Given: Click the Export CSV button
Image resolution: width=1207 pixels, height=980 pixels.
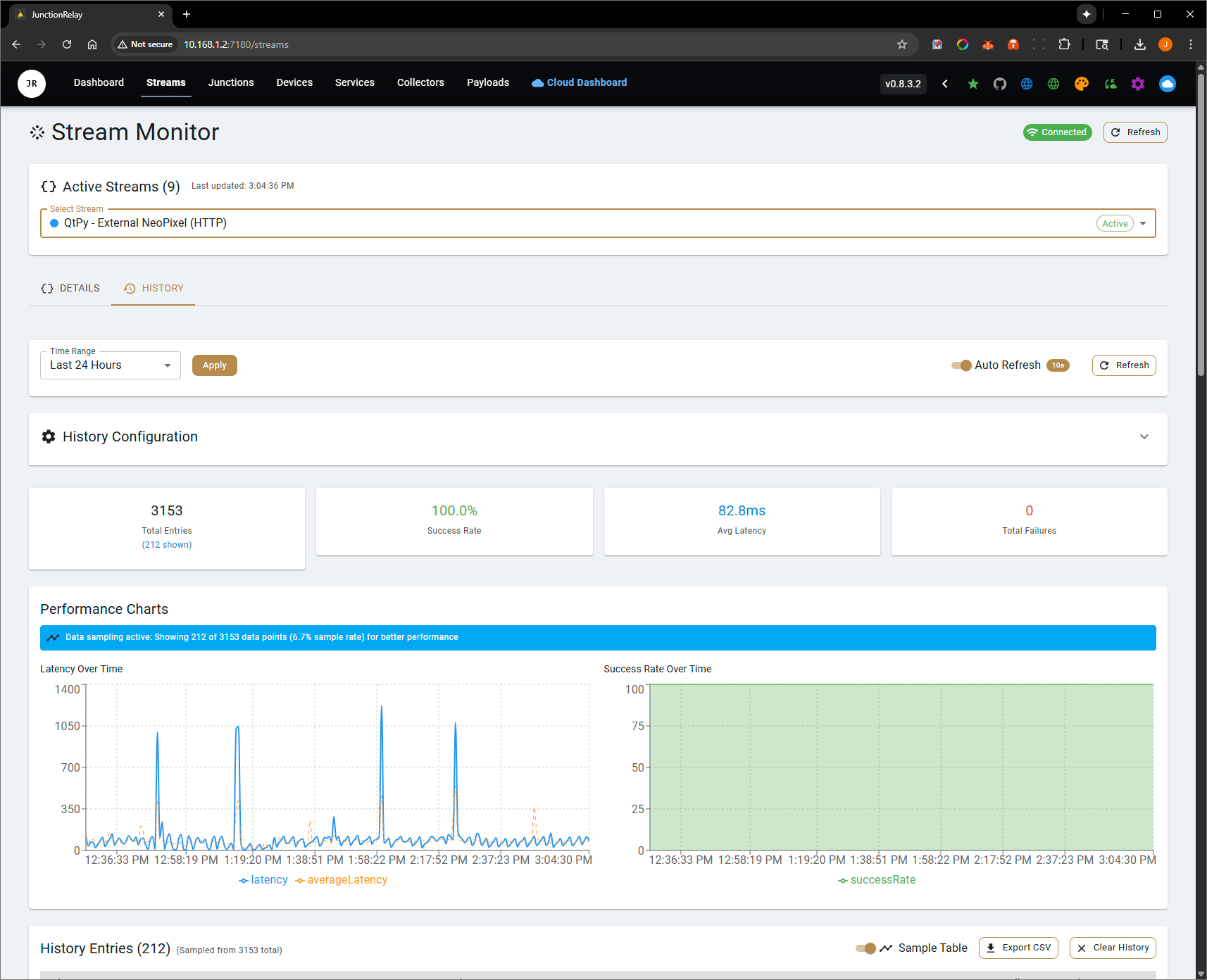Looking at the screenshot, I should (x=1018, y=948).
